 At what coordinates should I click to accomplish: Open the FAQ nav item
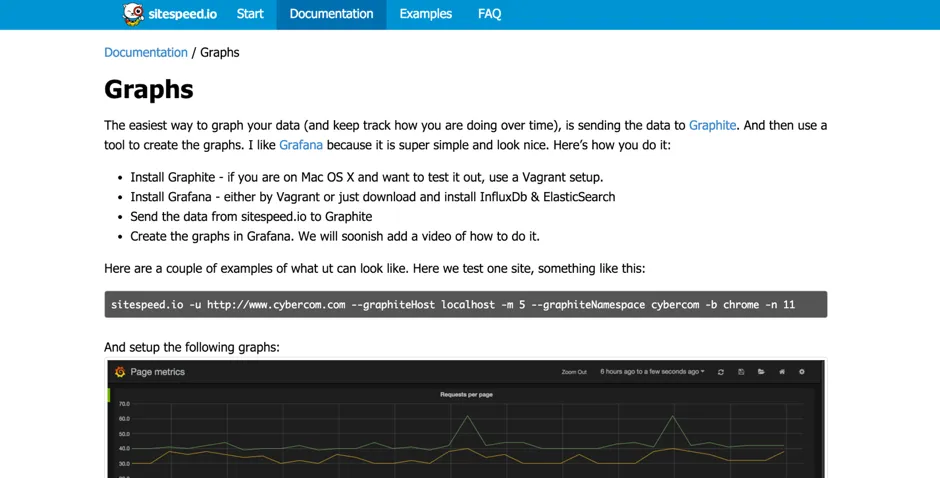489,14
